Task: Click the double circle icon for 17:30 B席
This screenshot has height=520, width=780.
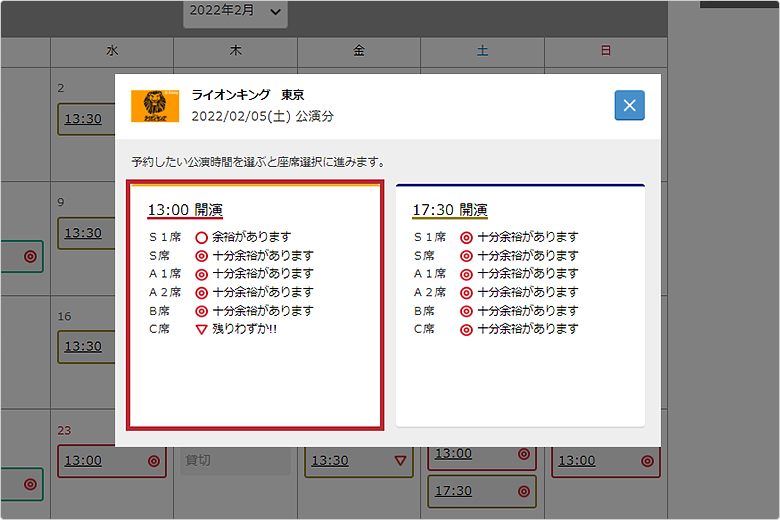Action: pyautogui.click(x=466, y=311)
